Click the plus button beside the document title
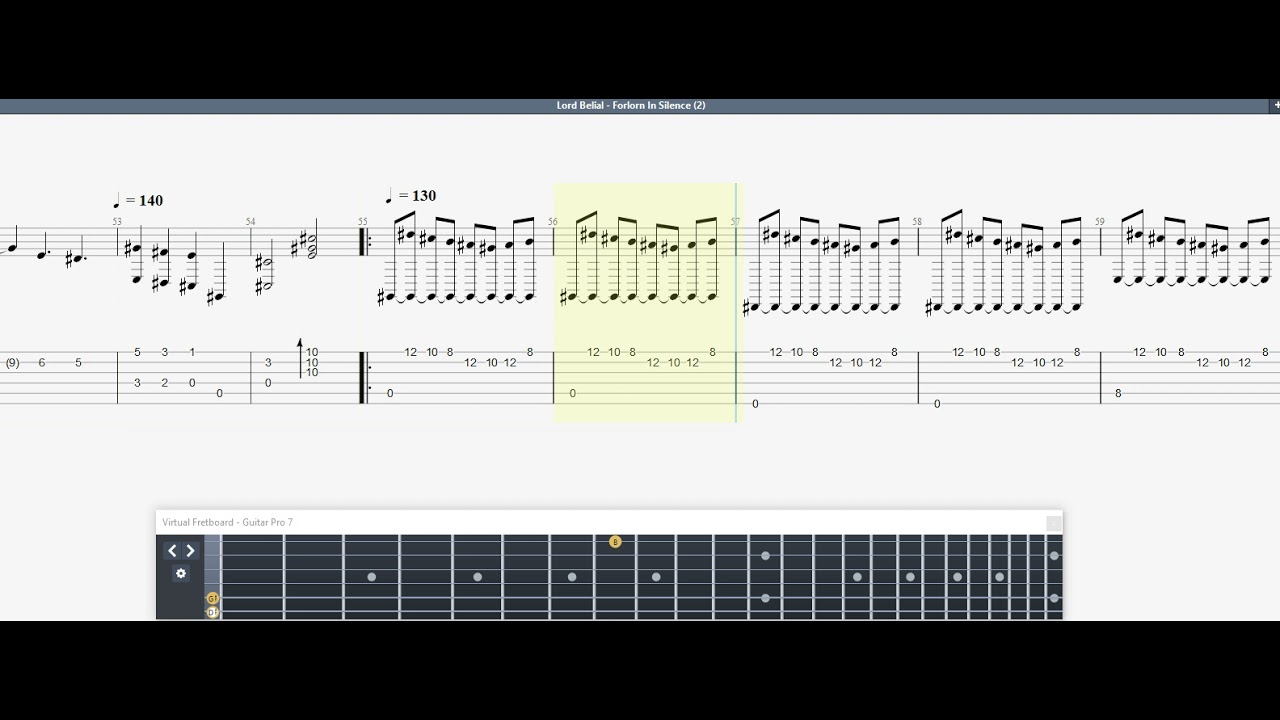1280x720 pixels. coord(1276,105)
